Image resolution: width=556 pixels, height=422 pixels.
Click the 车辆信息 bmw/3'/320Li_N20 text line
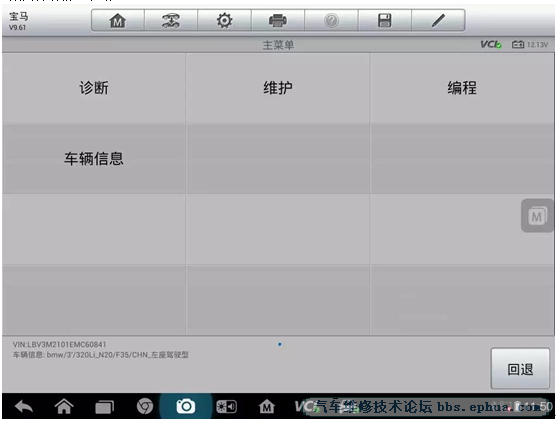pos(101,355)
